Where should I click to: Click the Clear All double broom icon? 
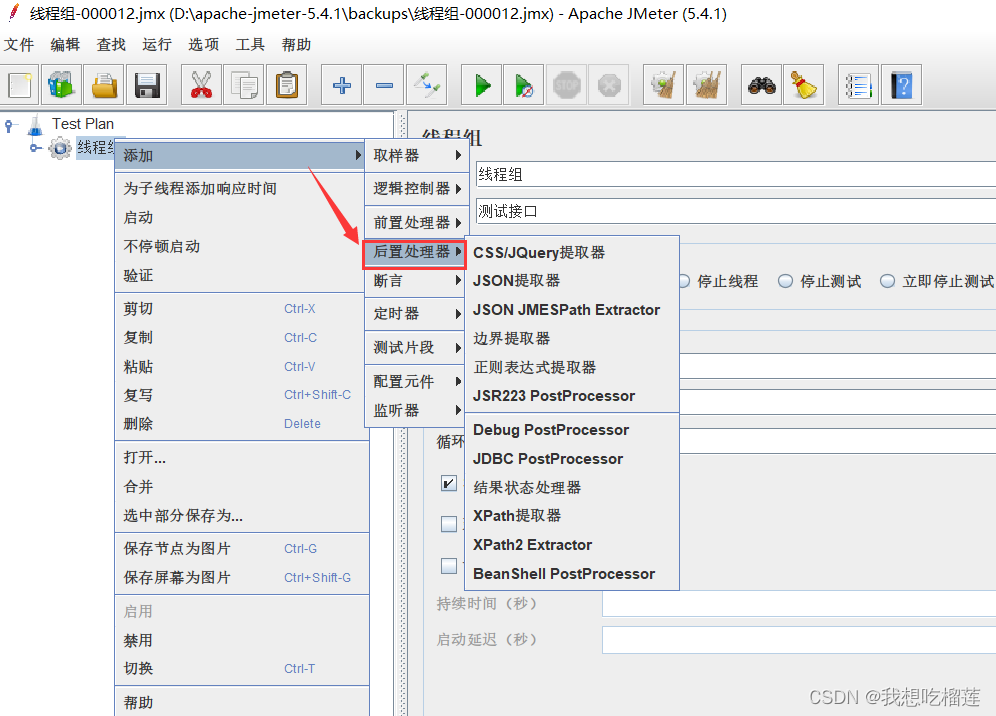tap(706, 84)
